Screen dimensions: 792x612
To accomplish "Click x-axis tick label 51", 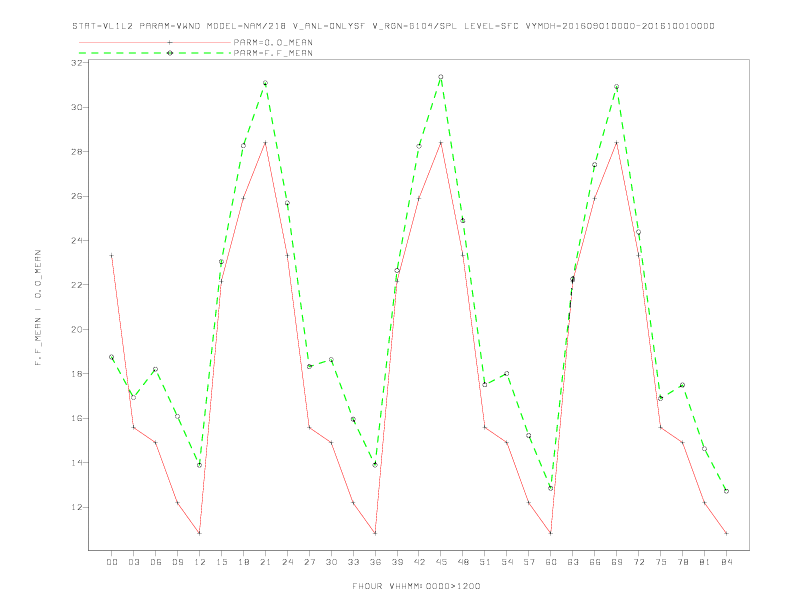I will (485, 562).
